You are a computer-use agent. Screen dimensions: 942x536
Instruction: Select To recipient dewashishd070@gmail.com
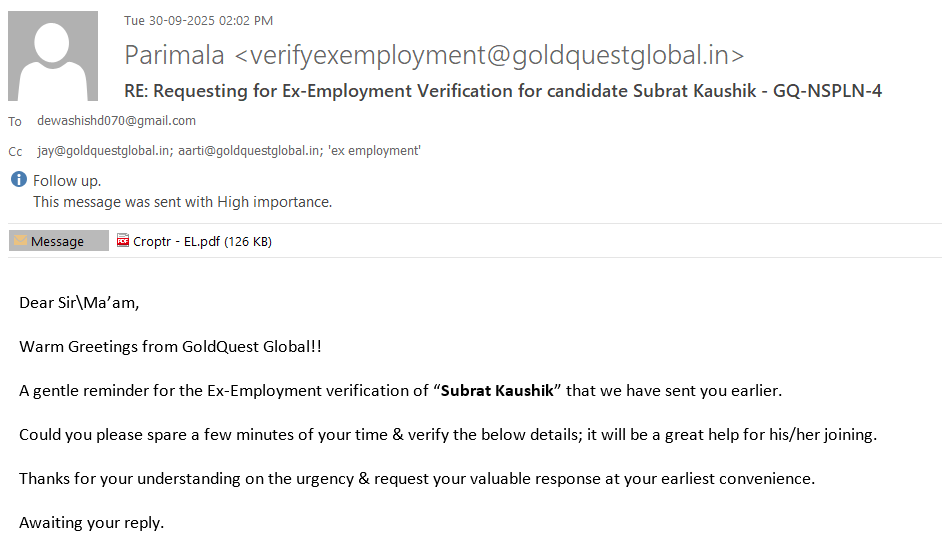tap(116, 121)
